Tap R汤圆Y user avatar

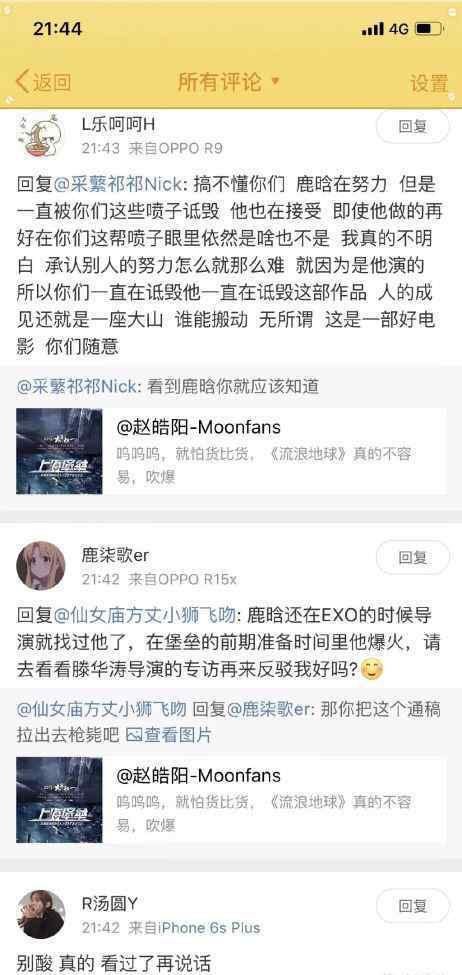[x=40, y=913]
